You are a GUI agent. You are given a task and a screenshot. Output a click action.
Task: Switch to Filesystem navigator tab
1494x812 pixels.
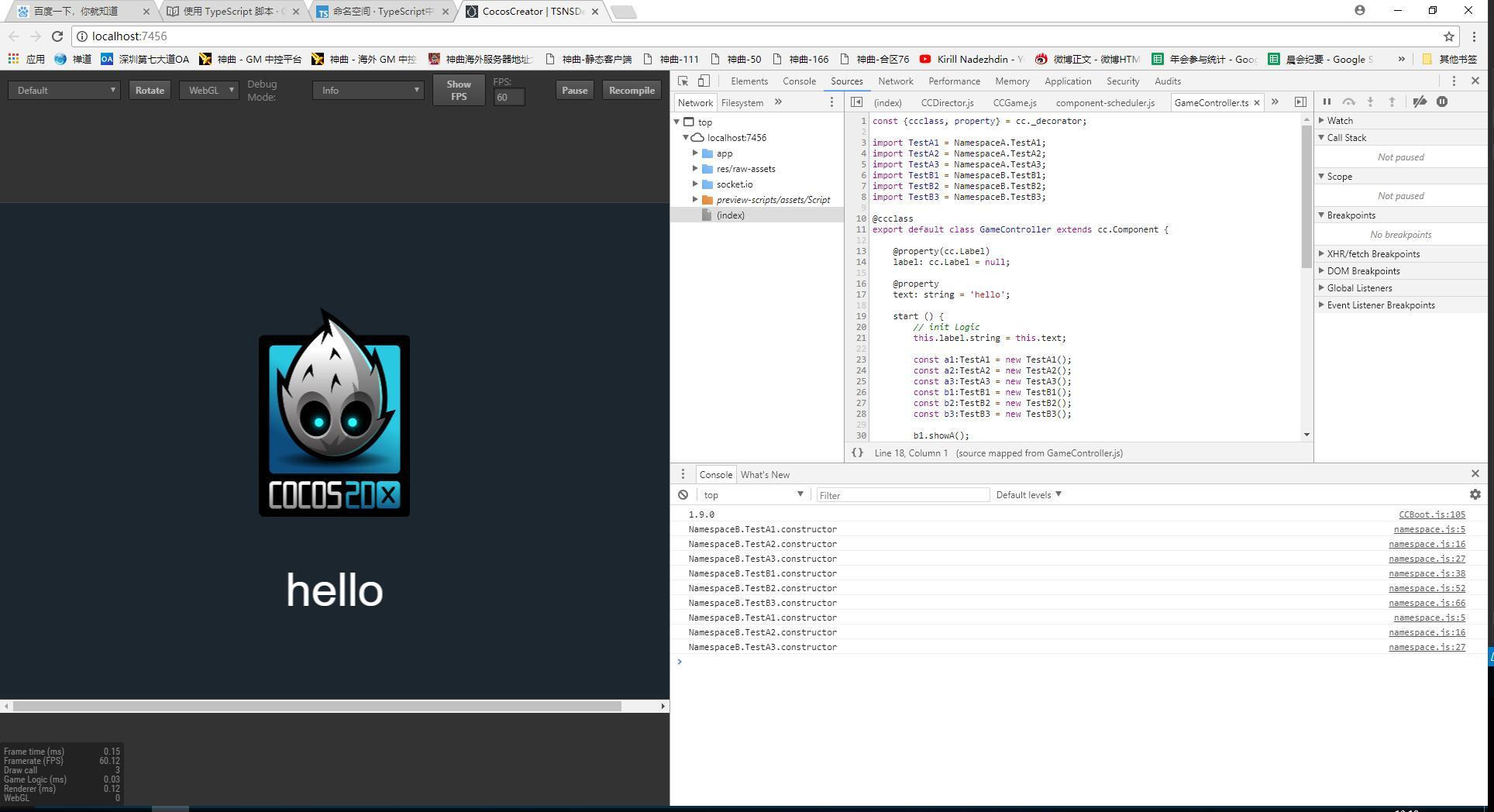point(742,103)
